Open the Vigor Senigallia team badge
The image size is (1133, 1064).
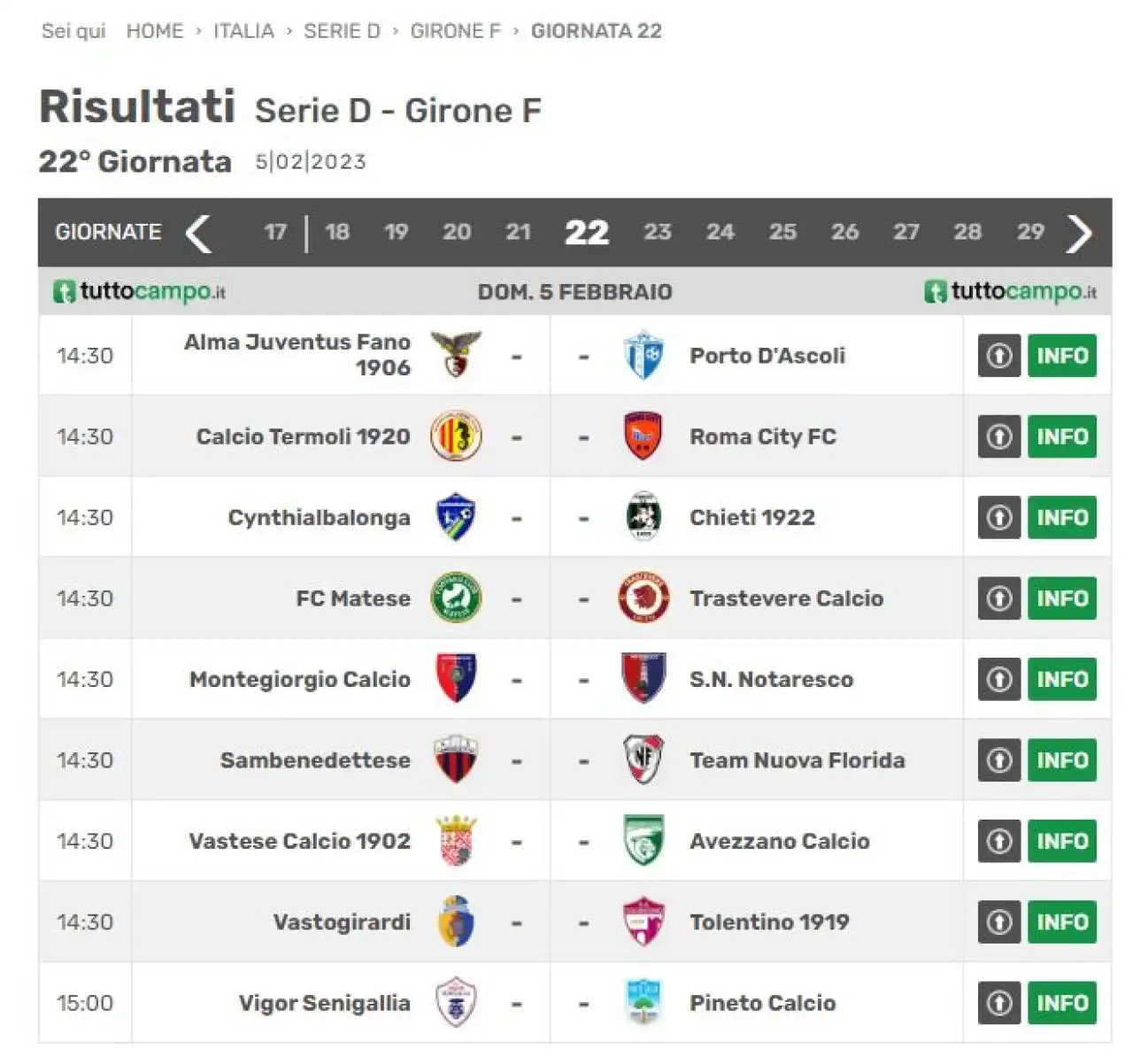click(x=456, y=1003)
